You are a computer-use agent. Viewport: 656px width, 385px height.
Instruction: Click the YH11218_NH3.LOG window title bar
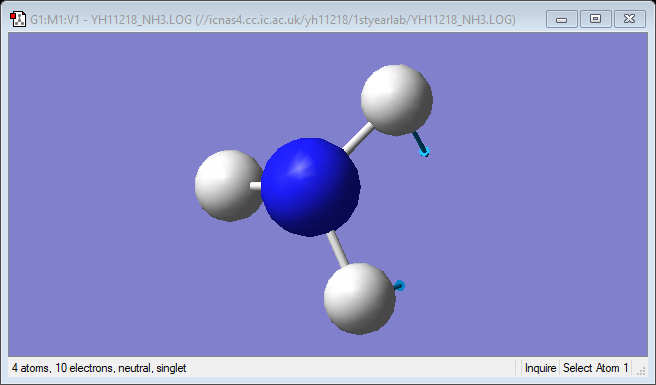click(x=273, y=19)
